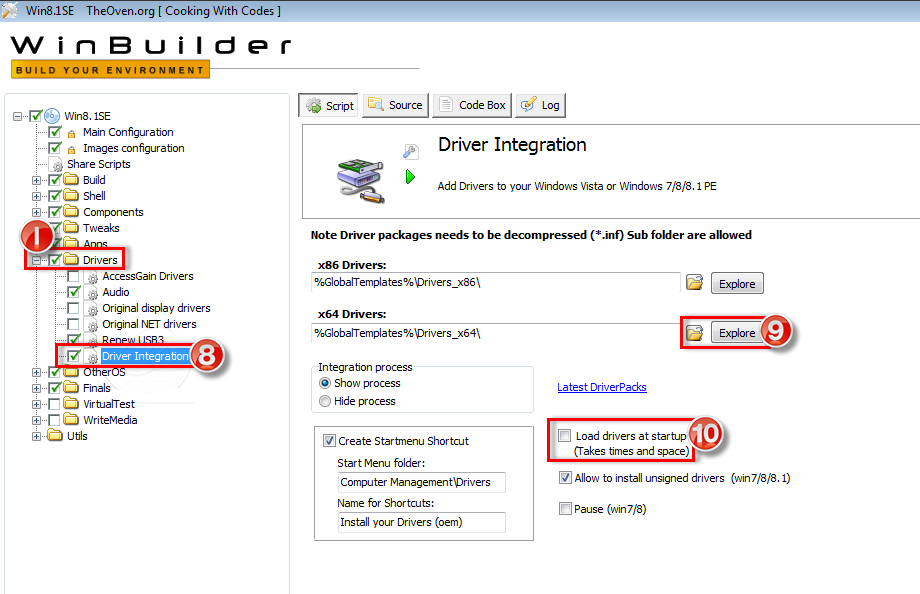Check the WriteMedia folder checkbox
This screenshot has height=594, width=920.
click(x=55, y=420)
